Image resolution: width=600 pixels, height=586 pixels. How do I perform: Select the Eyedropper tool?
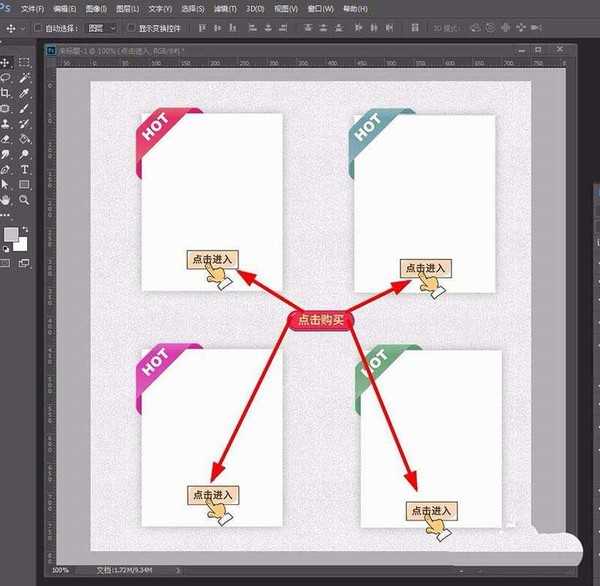coord(24,93)
